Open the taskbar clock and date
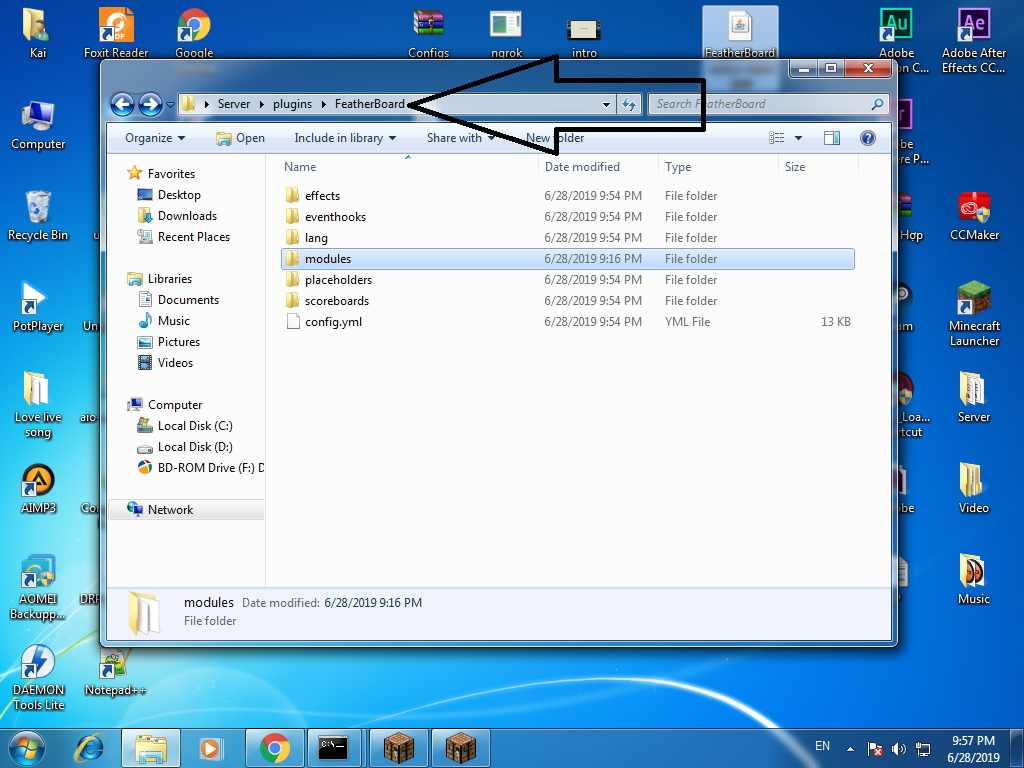This screenshot has width=1024, height=768. (x=974, y=749)
